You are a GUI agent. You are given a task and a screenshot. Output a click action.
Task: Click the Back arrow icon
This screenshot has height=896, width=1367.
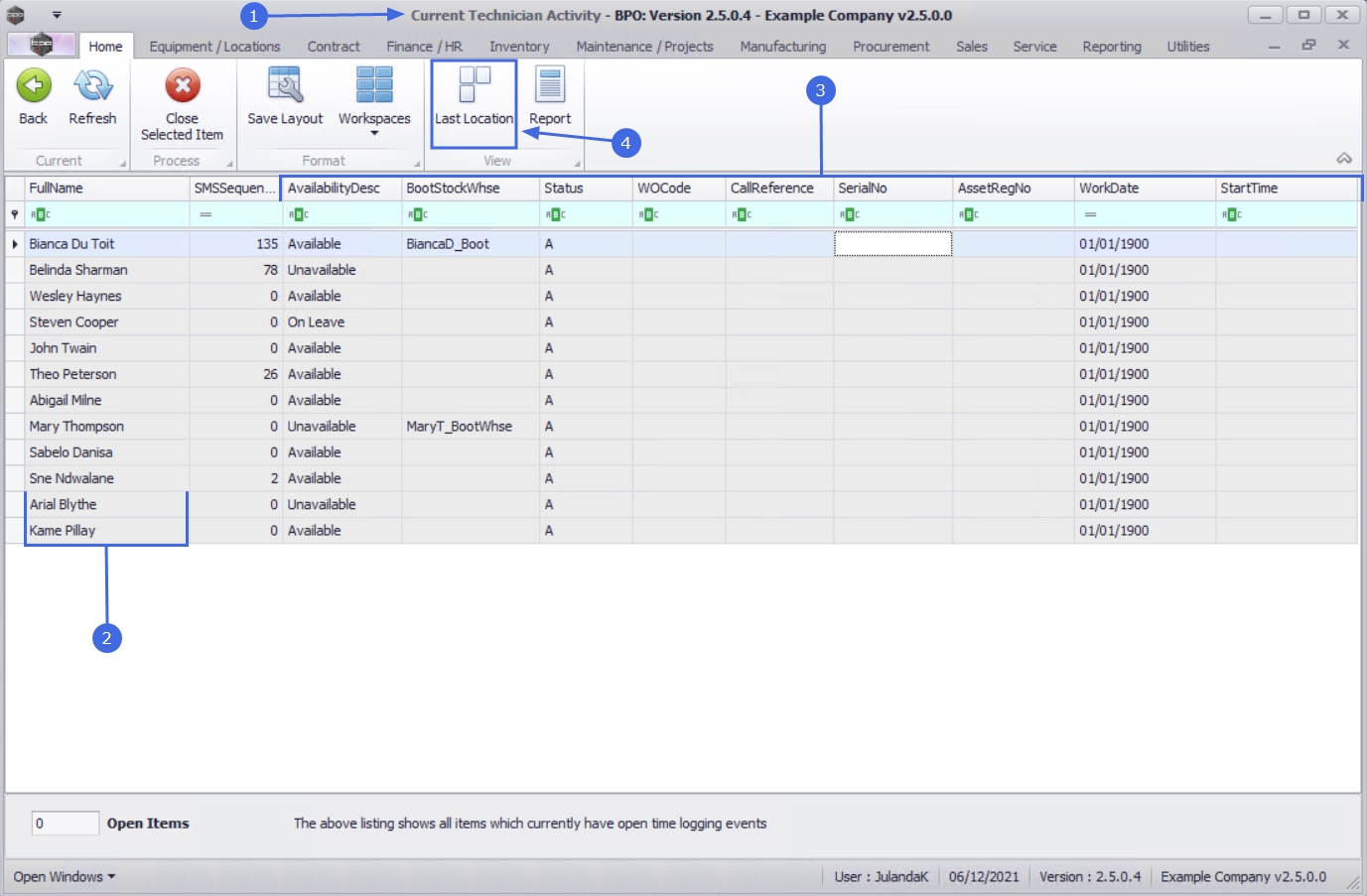pyautogui.click(x=34, y=86)
